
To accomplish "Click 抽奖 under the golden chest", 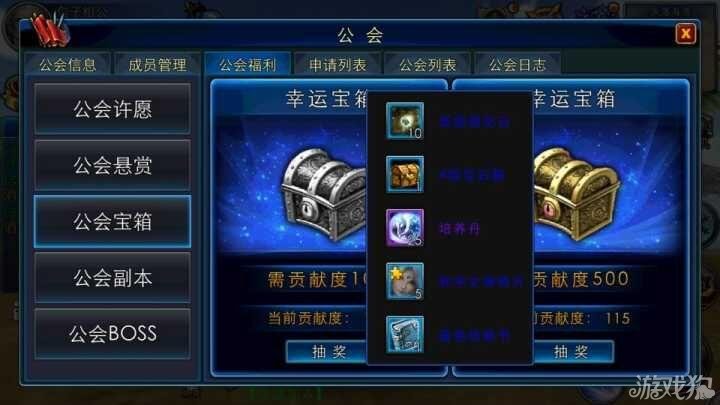I will (x=573, y=352).
